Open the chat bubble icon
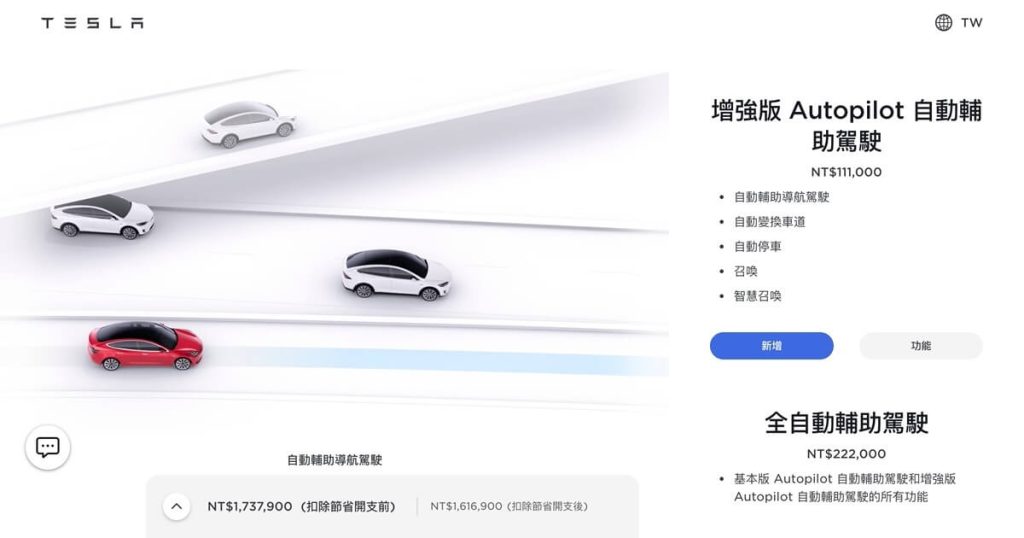1024x538 pixels. [48, 447]
